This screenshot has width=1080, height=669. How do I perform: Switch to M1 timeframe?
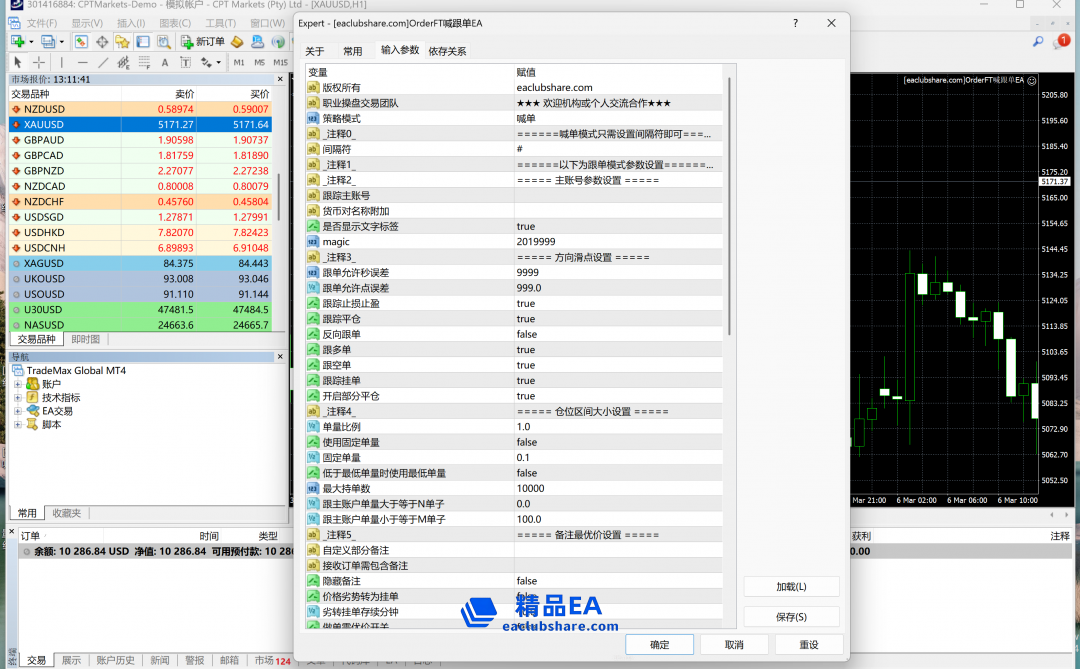point(239,62)
